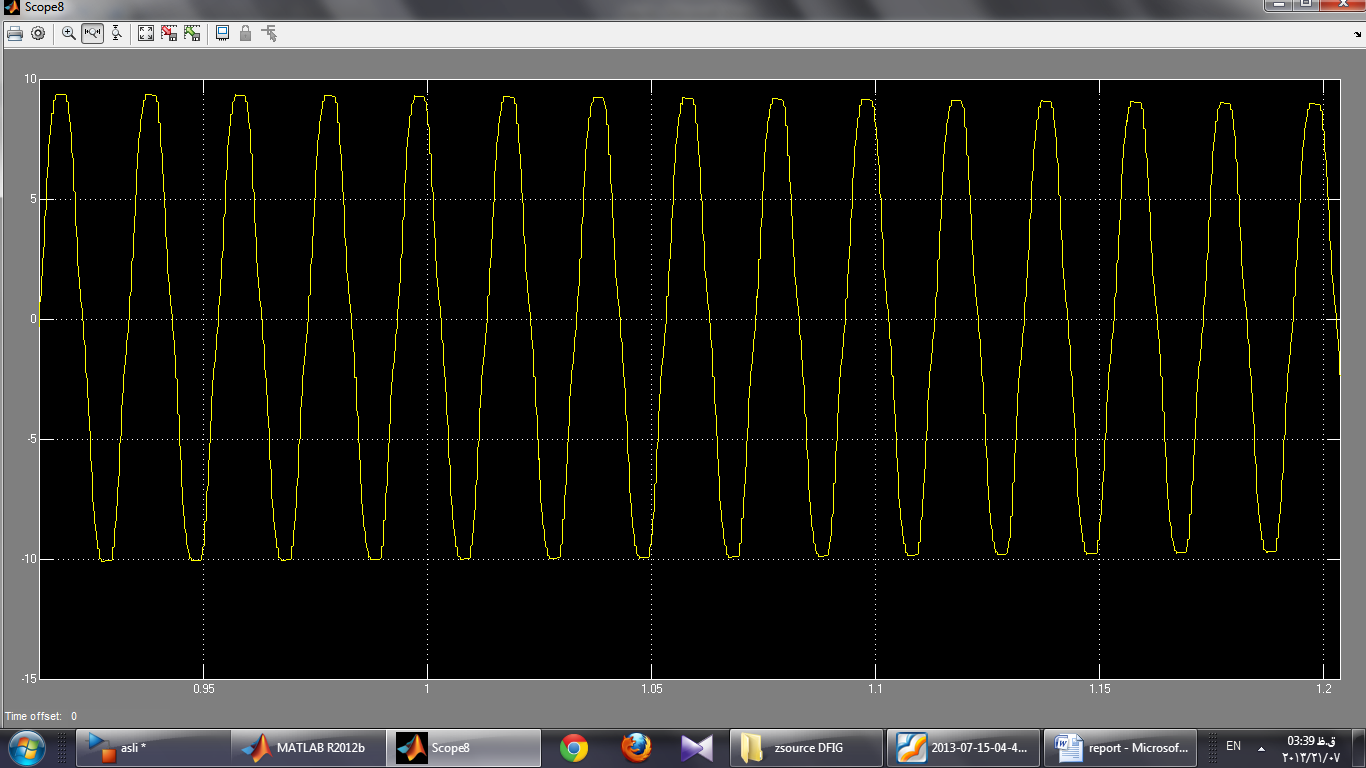Click the EN language indicator

coord(1233,746)
